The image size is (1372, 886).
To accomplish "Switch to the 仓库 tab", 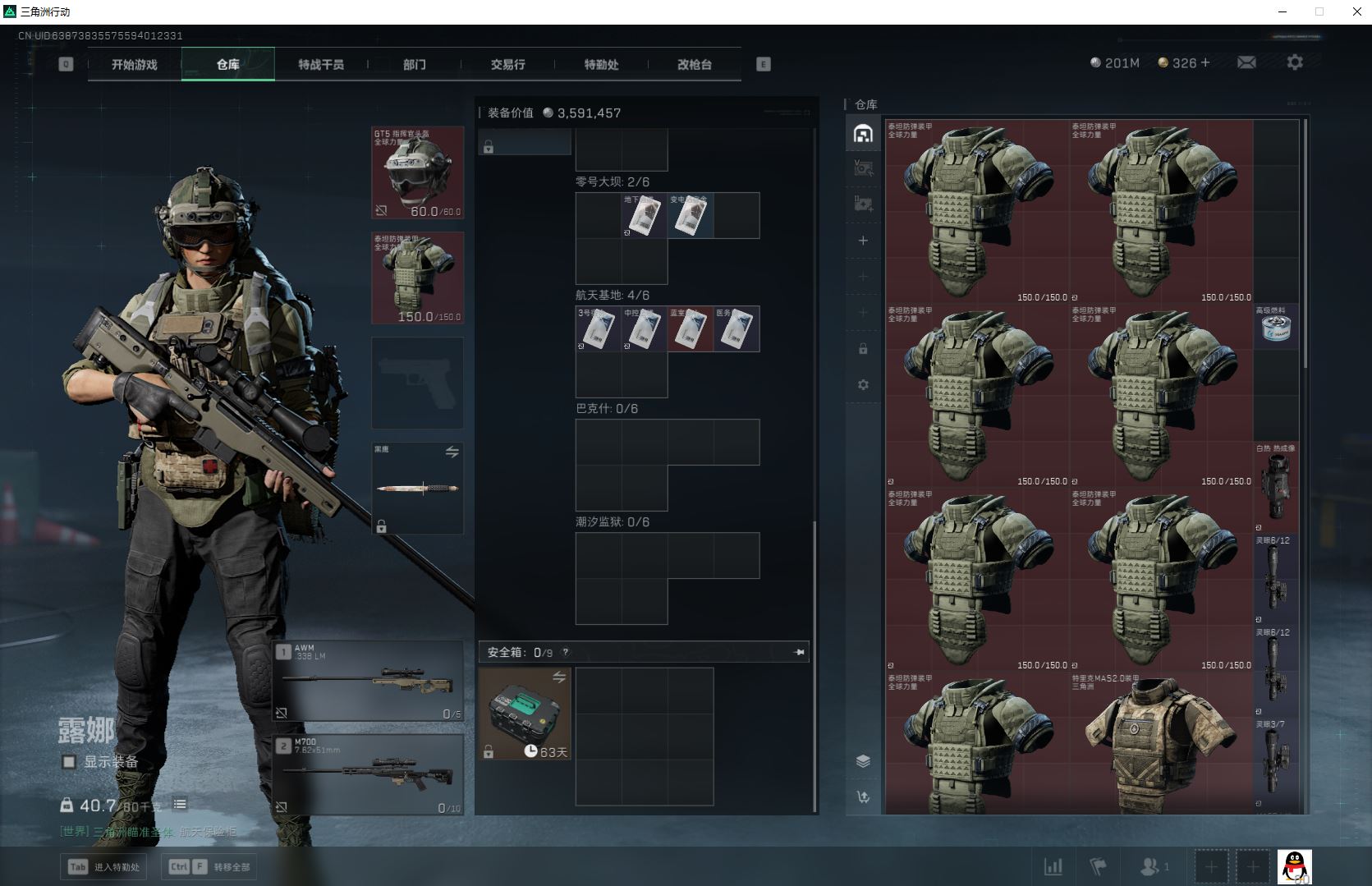I will tap(228, 64).
